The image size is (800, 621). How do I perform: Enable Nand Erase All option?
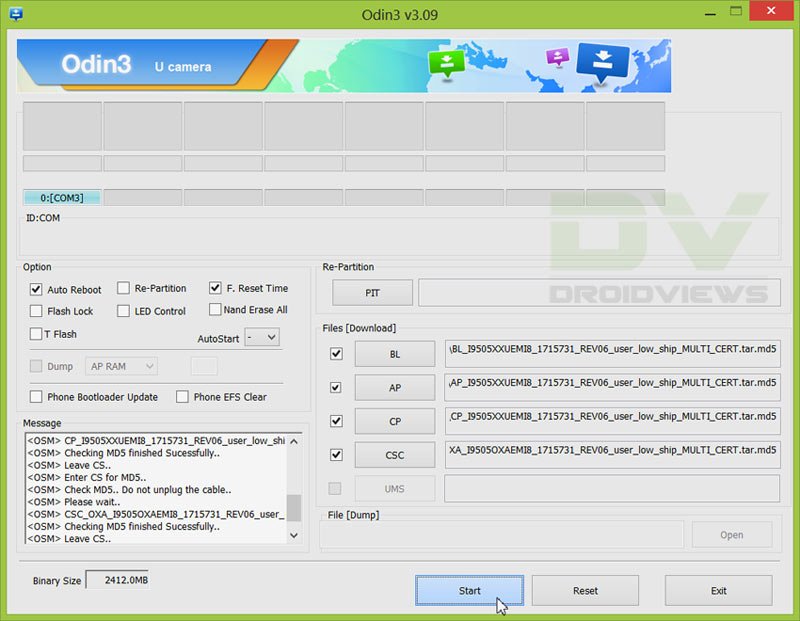(x=215, y=309)
